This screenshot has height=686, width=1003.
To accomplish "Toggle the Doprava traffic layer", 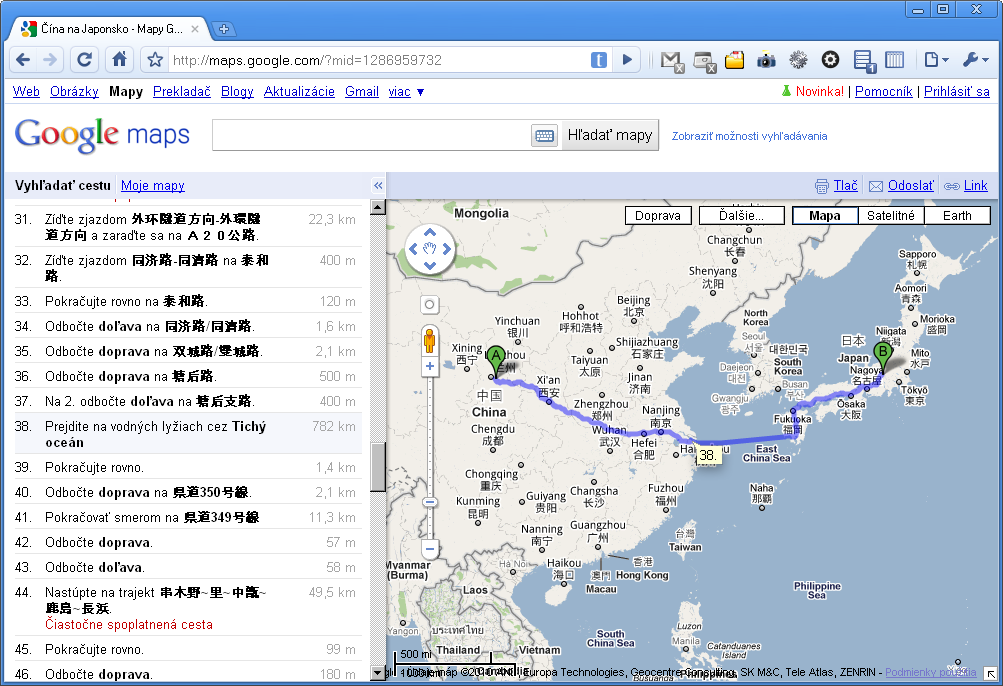I will pyautogui.click(x=657, y=215).
